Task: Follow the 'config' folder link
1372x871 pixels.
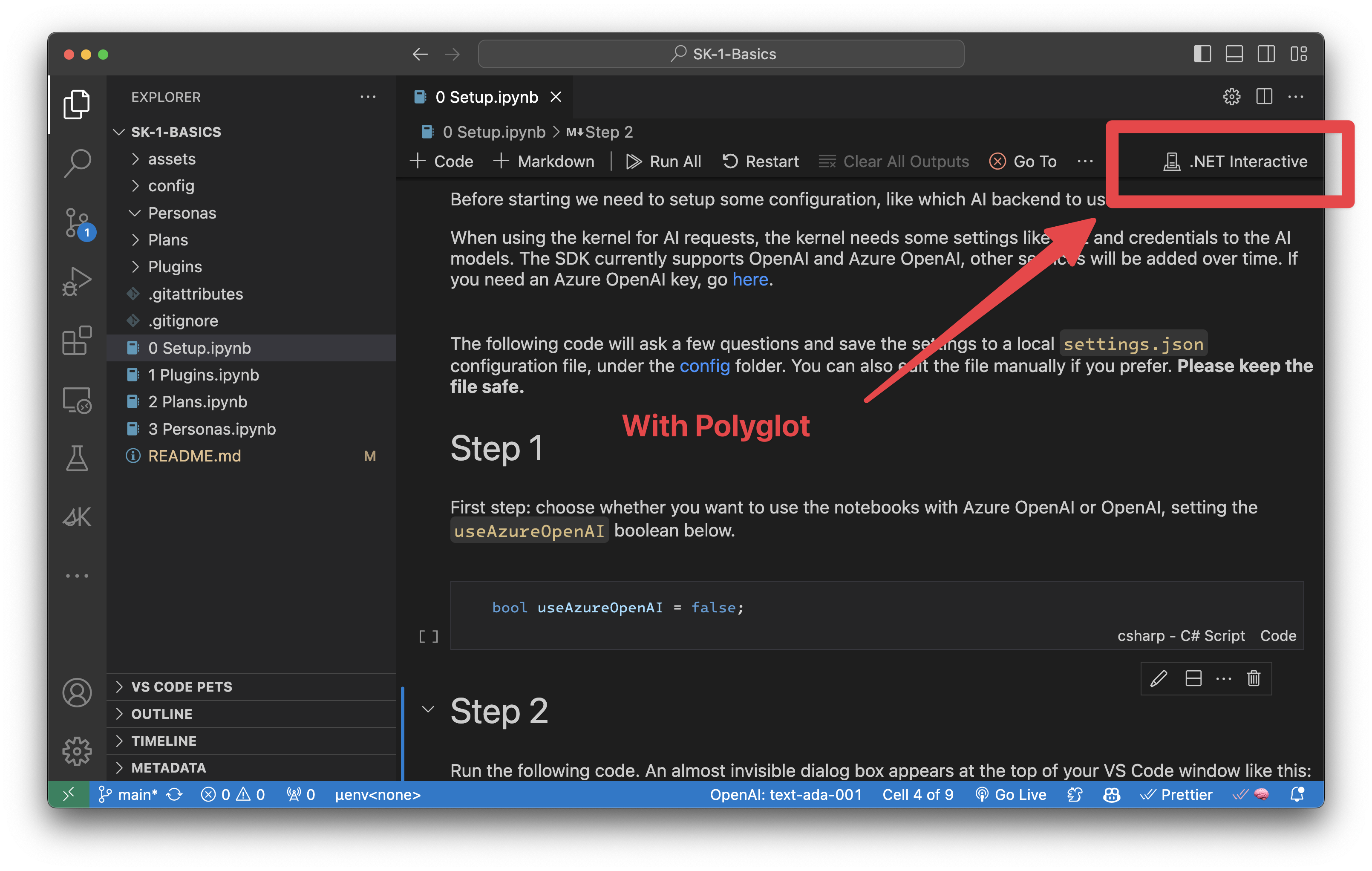Action: pos(704,366)
